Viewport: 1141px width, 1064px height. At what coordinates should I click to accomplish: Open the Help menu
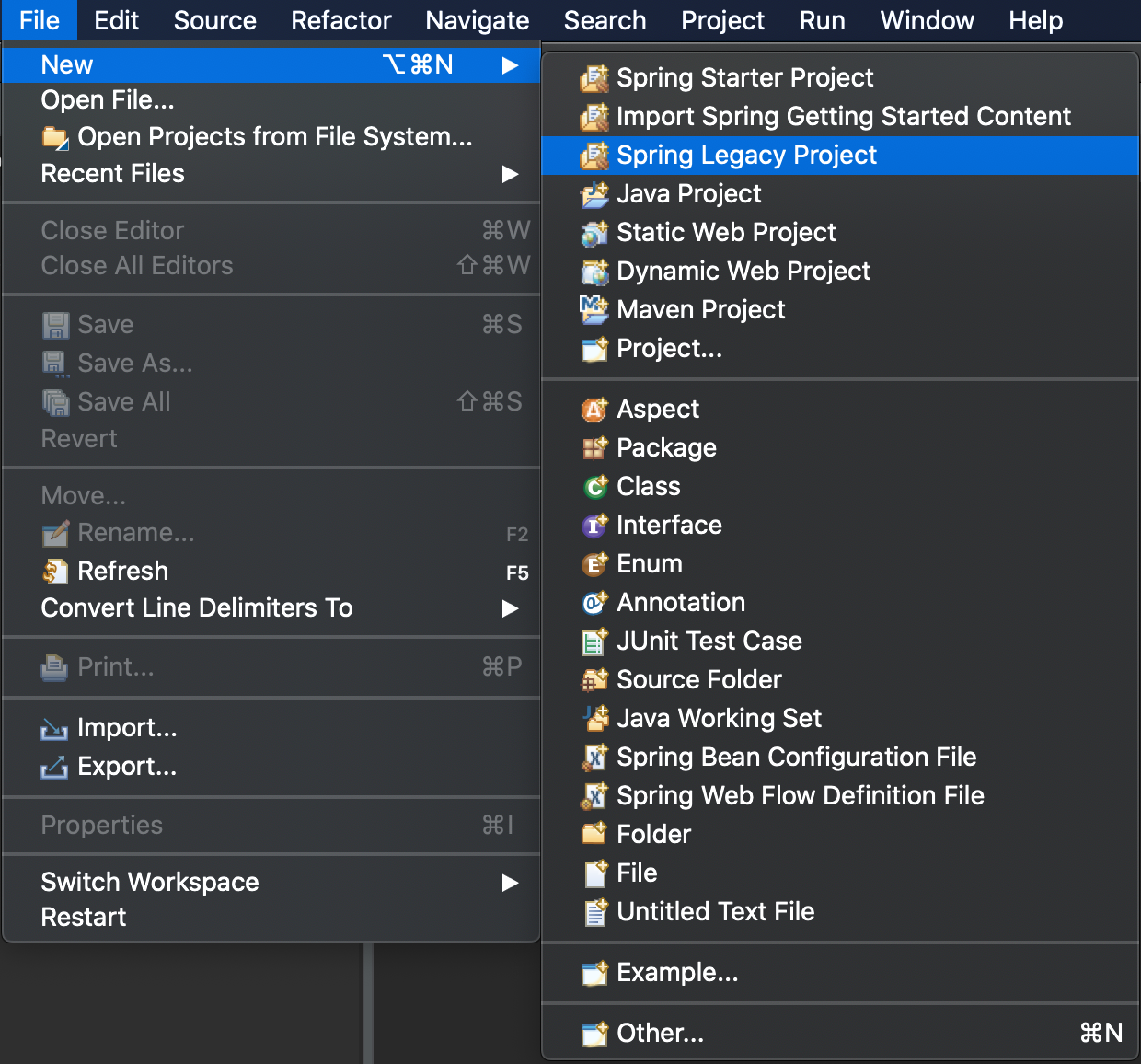click(1036, 20)
